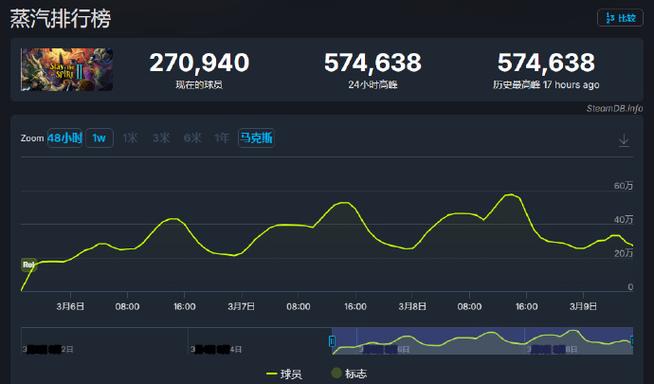Click the chart download icon
The image size is (654, 384).
[624, 140]
